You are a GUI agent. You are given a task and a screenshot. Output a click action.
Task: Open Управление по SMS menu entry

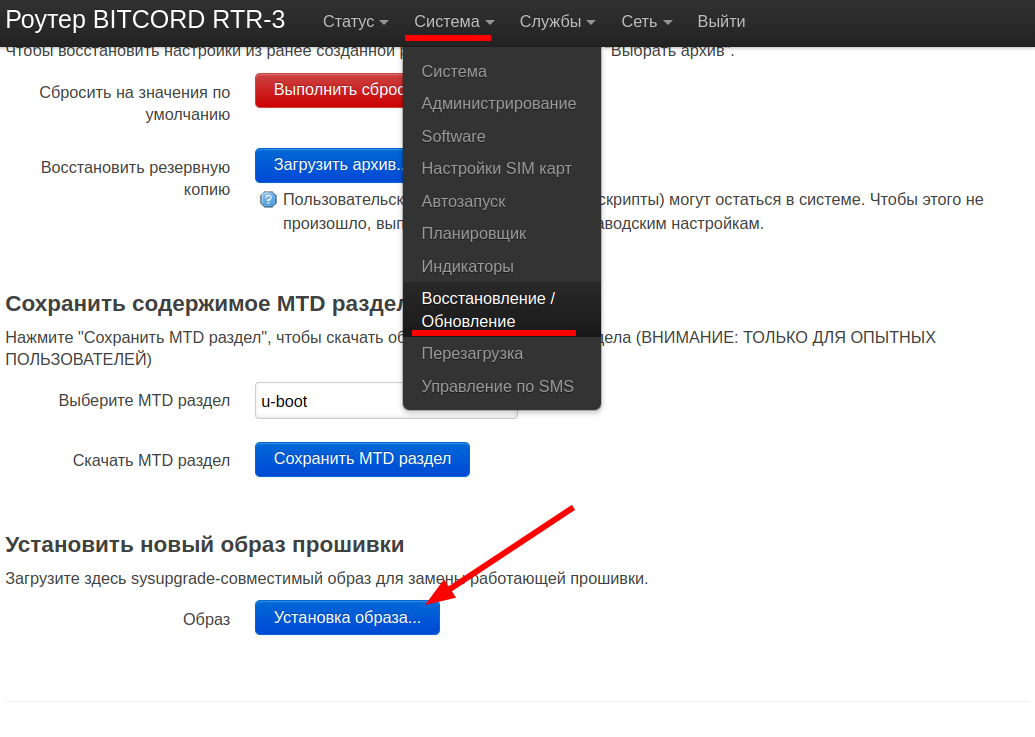click(497, 386)
